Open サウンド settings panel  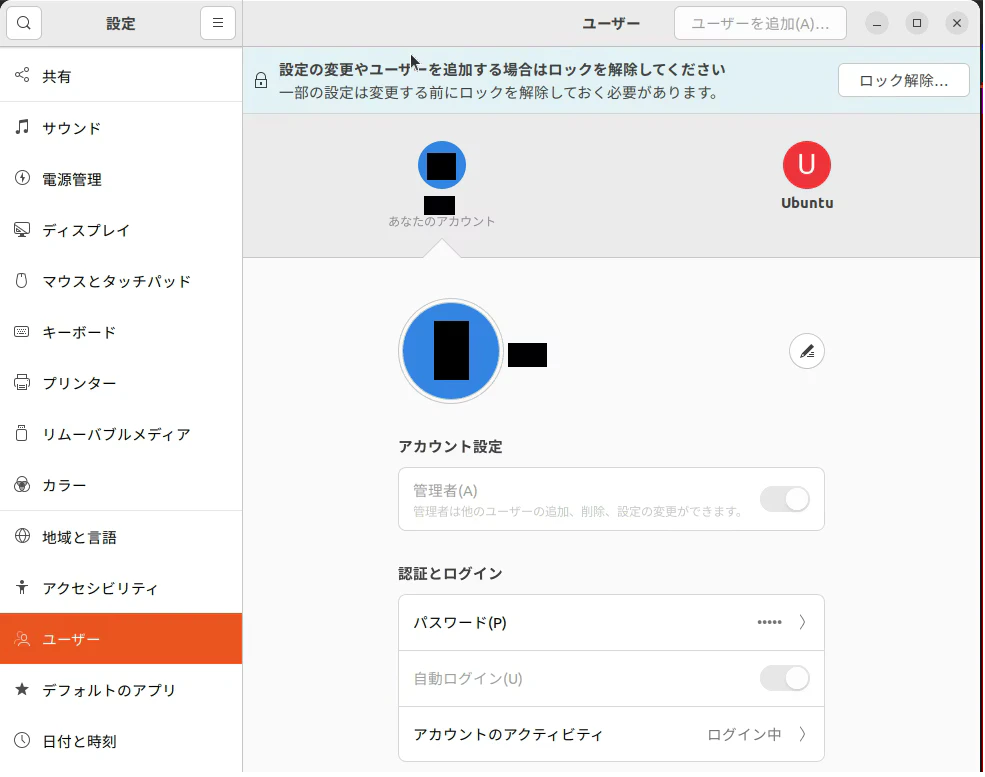[x=121, y=128]
